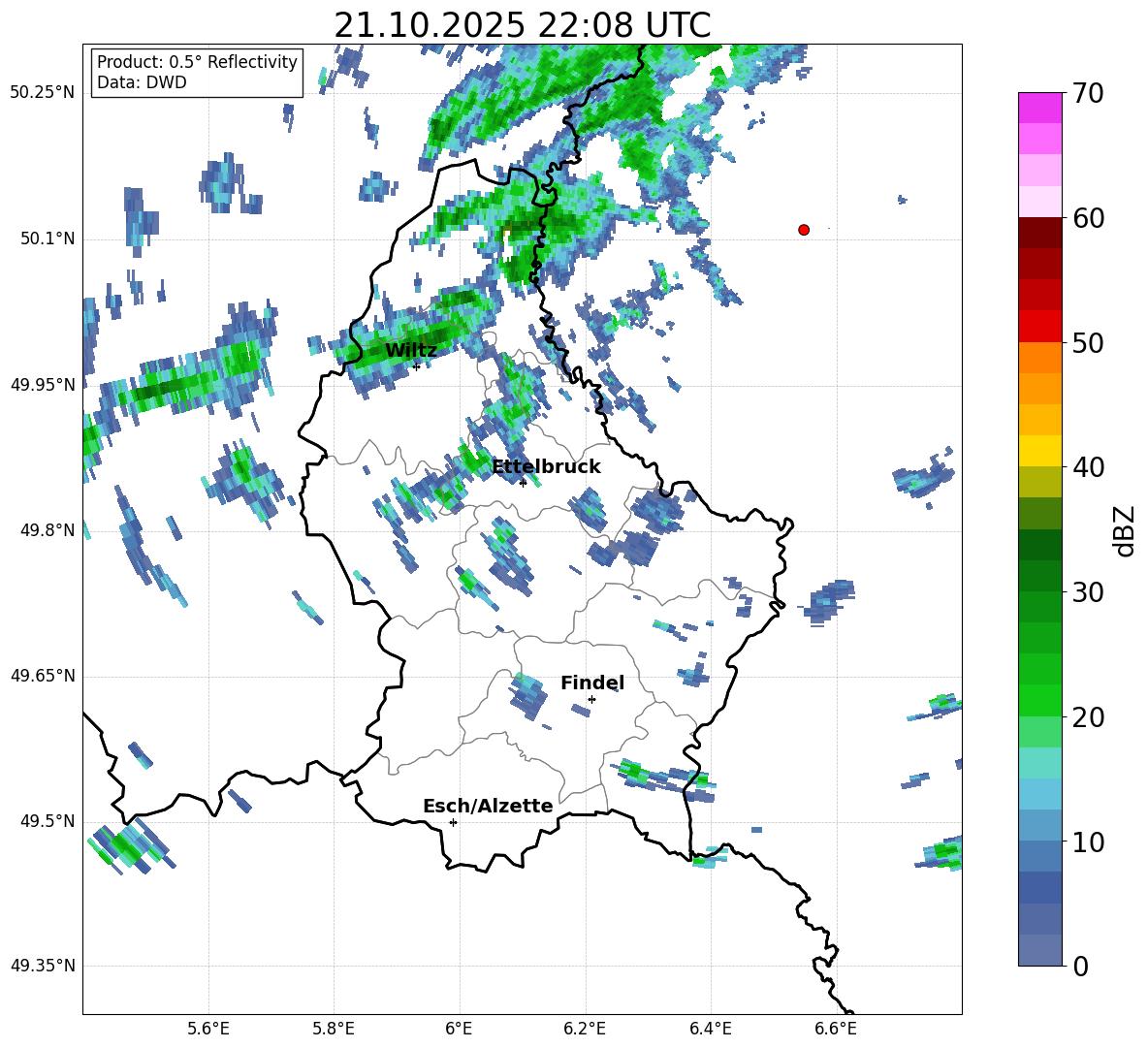Click the 5.6°E longitude label
The height and width of the screenshot is (1048, 1148).
click(x=208, y=1029)
